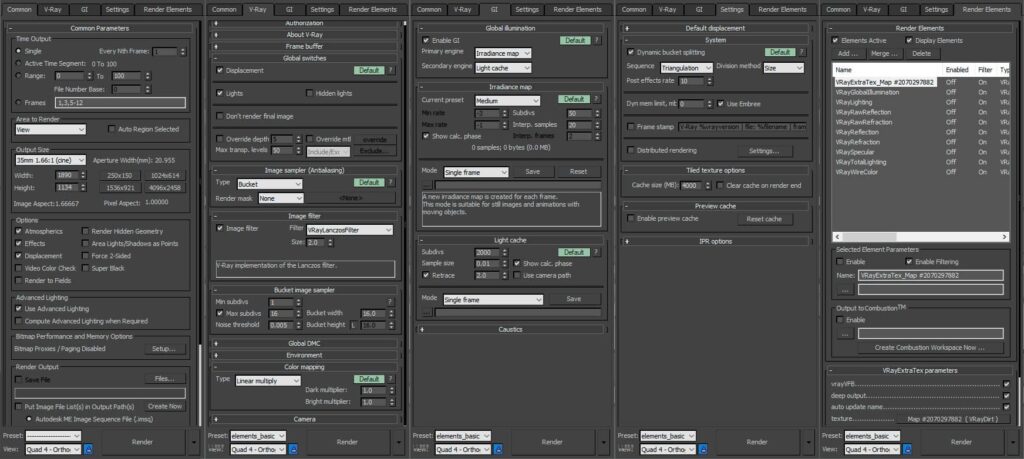Open the Primary engine Irradiance map dropdown
Viewport: 1024px width, 459px height.
tap(503, 53)
